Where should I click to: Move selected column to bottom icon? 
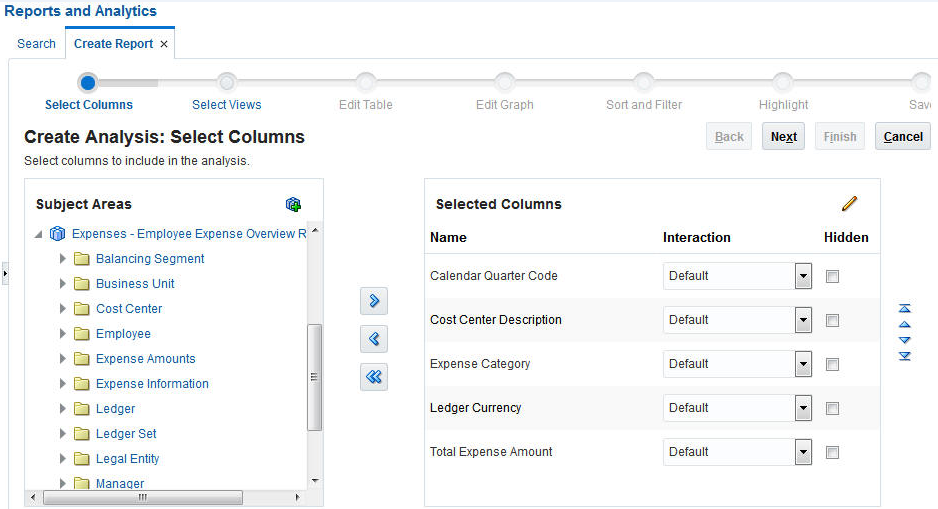(905, 356)
